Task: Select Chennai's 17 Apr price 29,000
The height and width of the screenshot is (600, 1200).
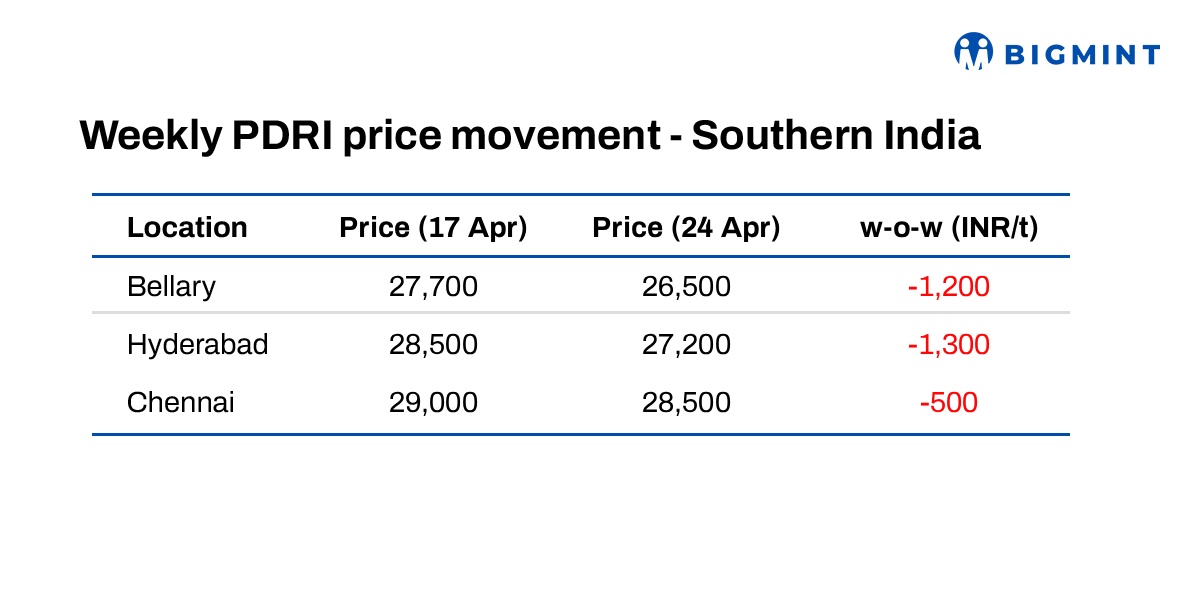Action: [433, 403]
